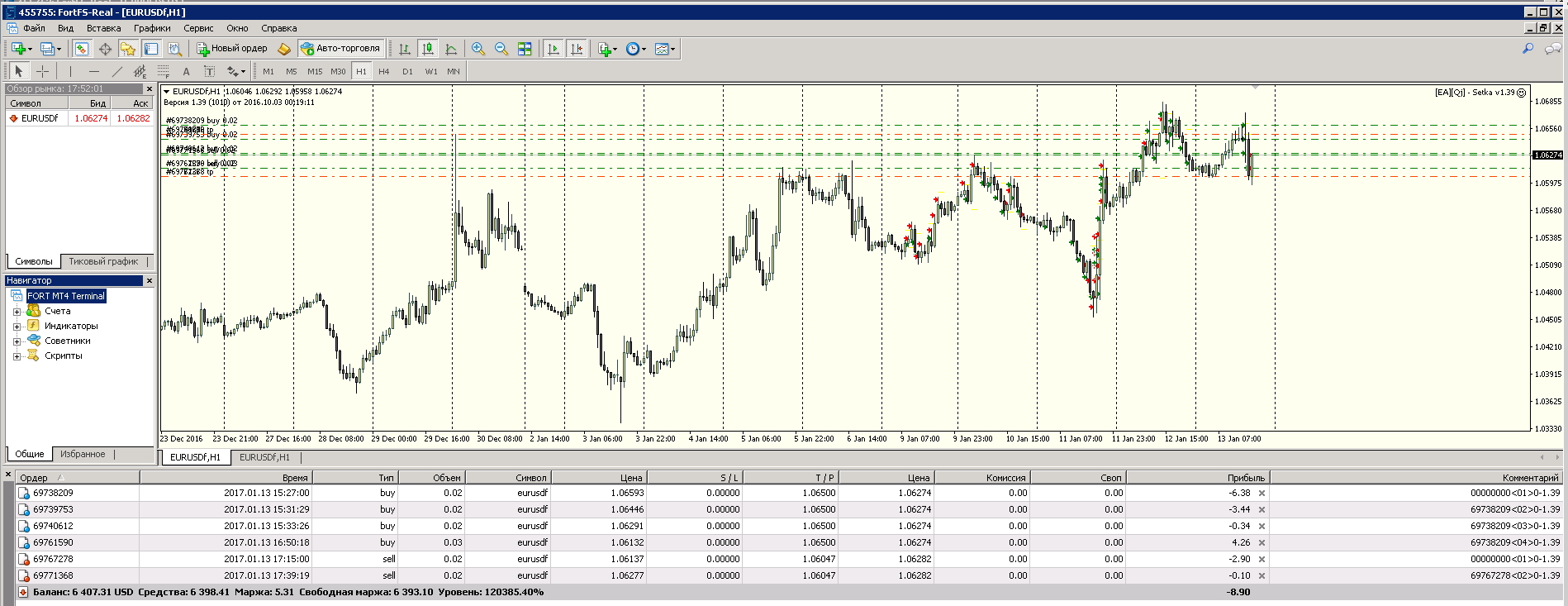Viewport: 1568px width, 606px height.
Task: Sort orders by Прибыль column header
Action: 1197,477
